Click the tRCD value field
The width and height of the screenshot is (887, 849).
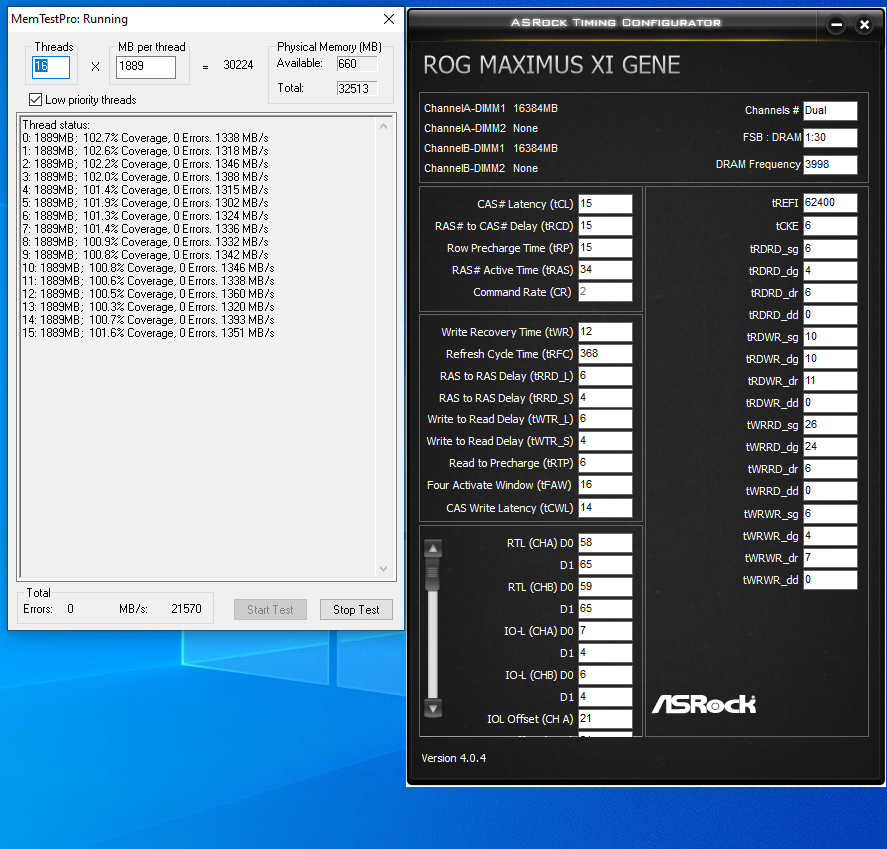click(x=605, y=226)
